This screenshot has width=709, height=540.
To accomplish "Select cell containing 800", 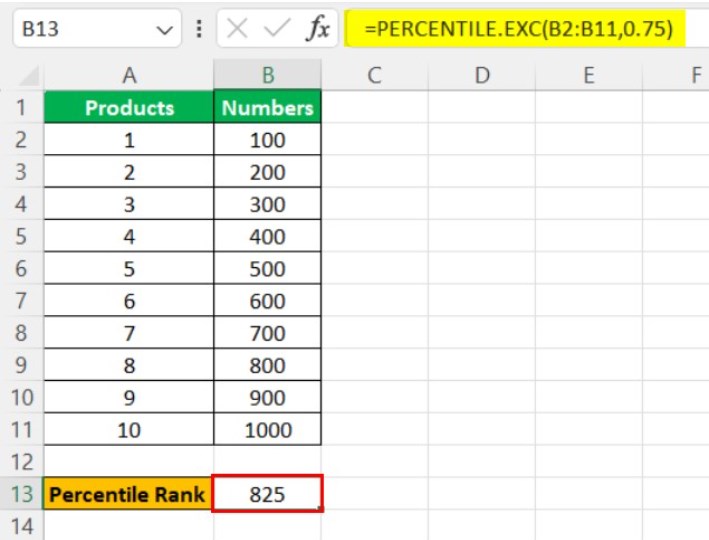I will [267, 365].
